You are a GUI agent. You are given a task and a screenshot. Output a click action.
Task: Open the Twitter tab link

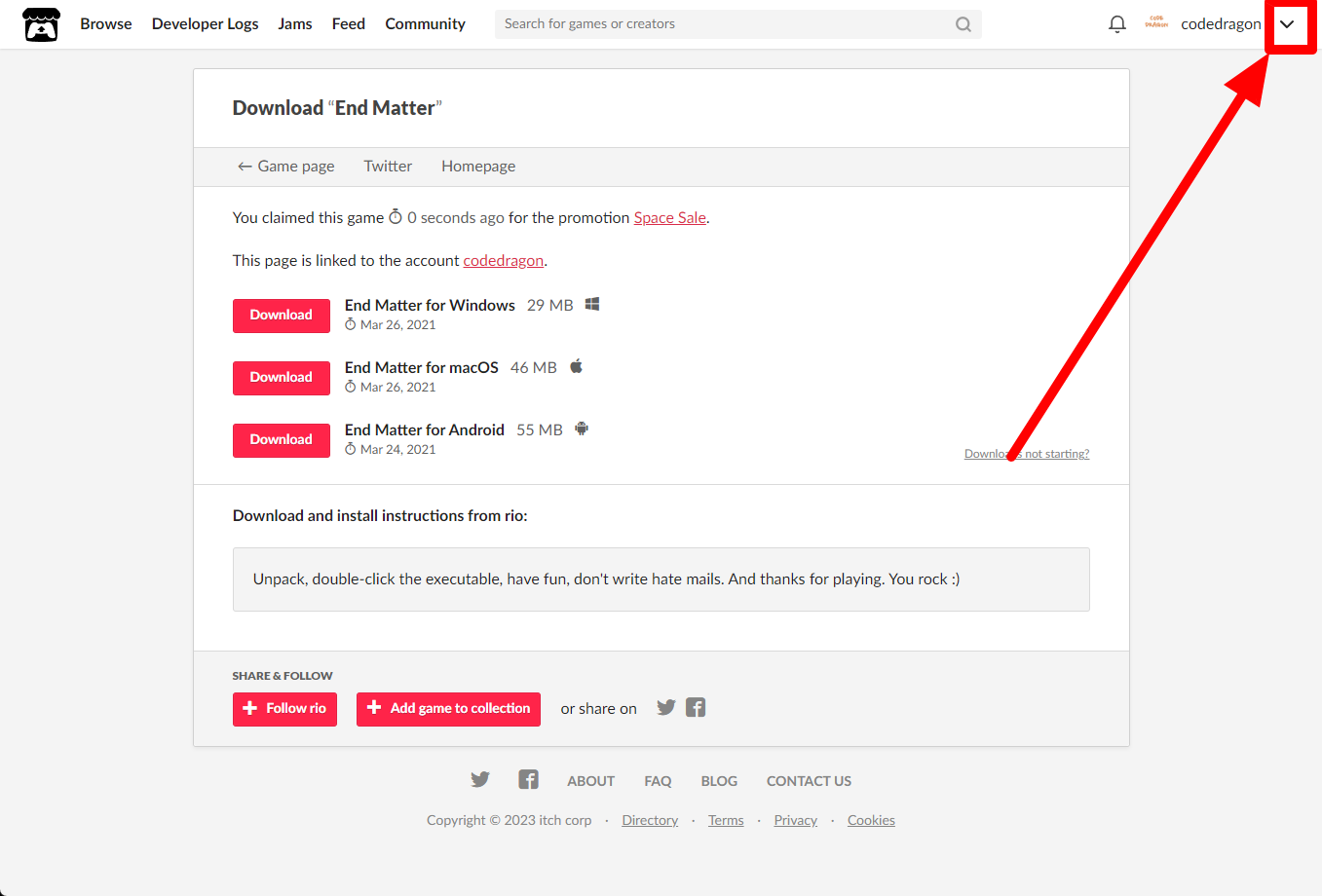tap(388, 167)
